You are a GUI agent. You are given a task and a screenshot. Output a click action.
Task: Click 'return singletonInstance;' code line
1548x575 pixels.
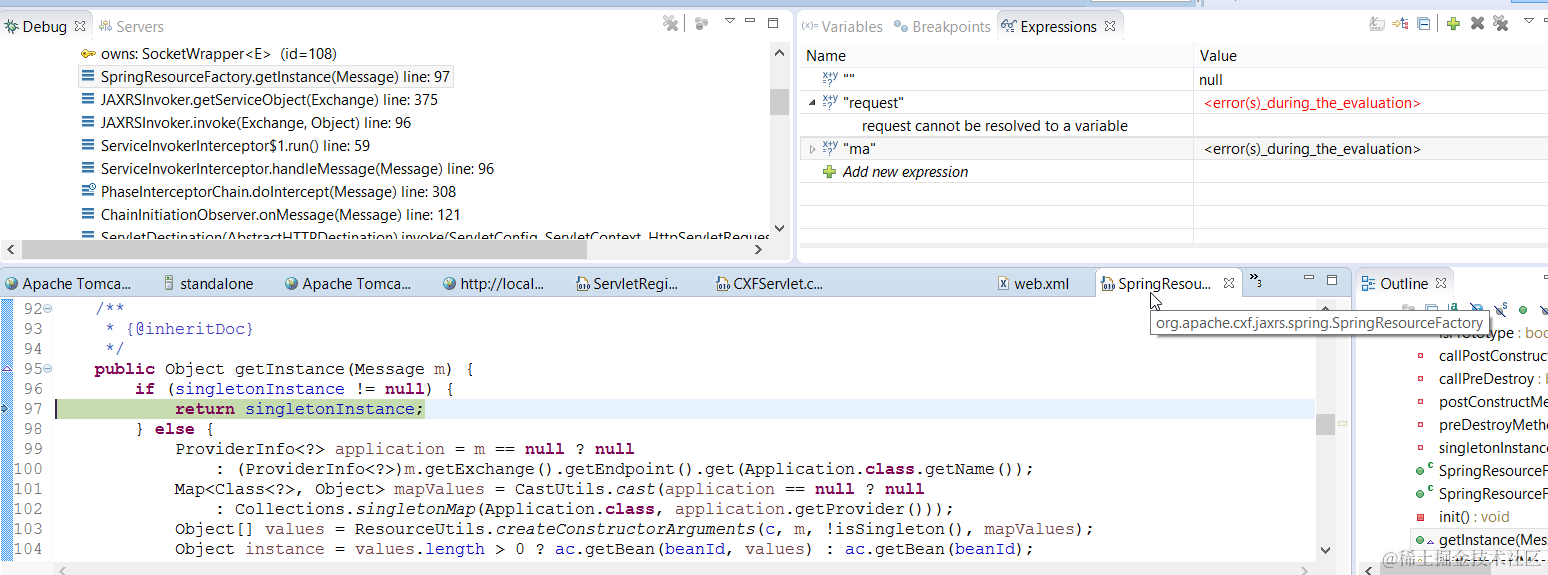[x=300, y=409]
